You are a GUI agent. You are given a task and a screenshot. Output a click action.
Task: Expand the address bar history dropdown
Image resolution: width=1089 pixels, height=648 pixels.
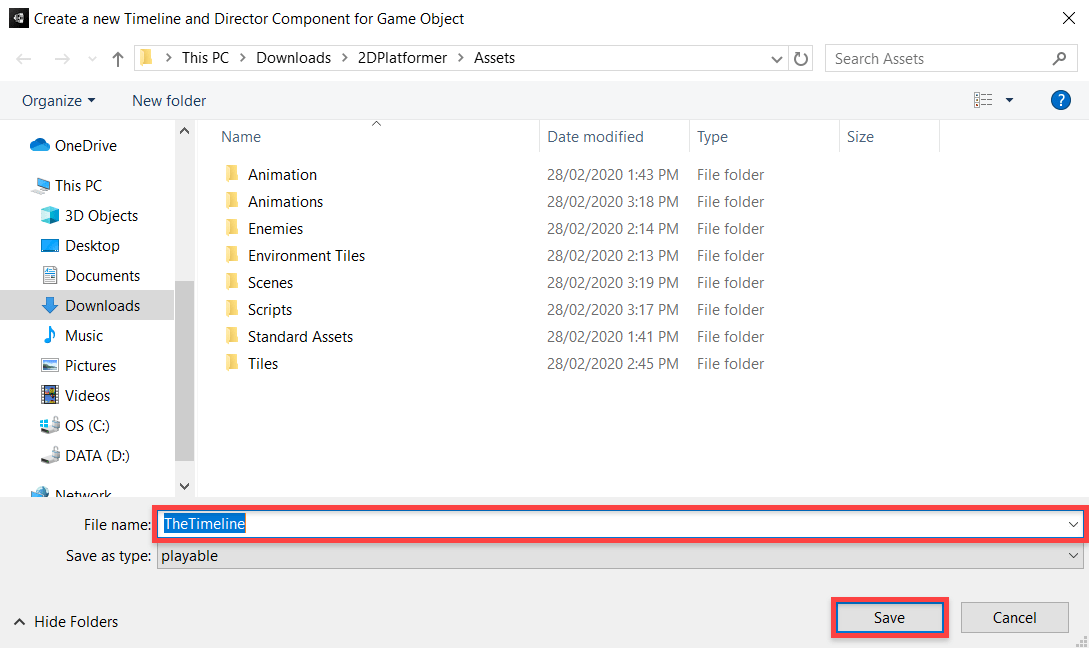pyautogui.click(x=777, y=59)
